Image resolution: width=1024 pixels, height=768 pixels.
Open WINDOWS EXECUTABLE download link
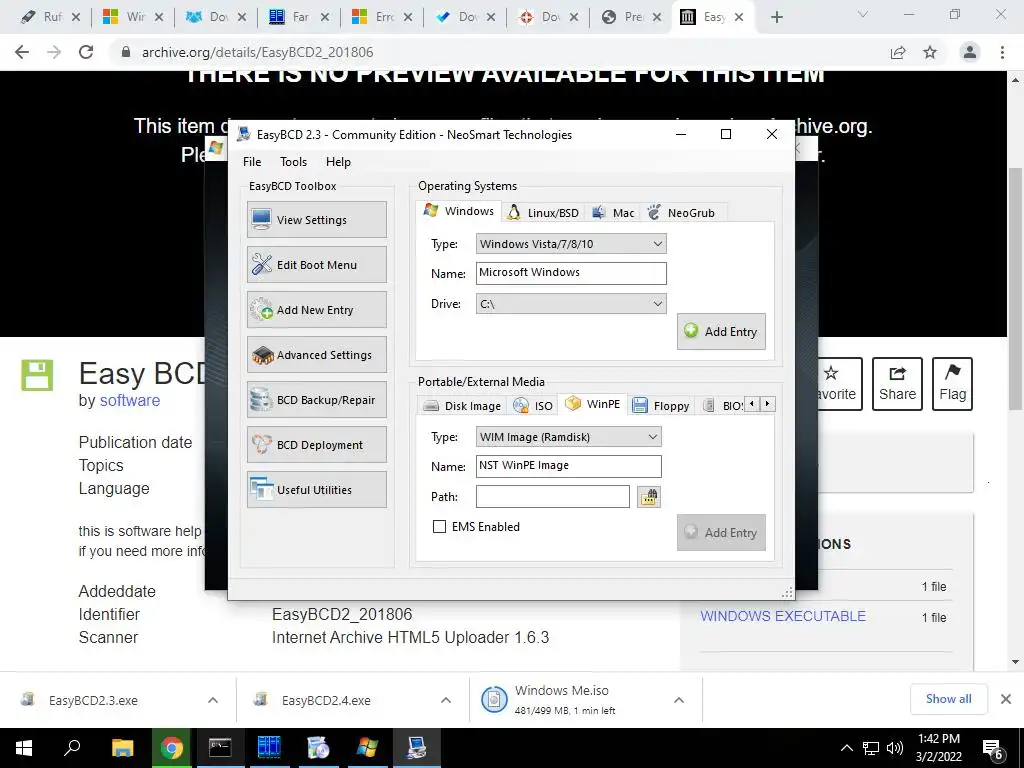783,616
